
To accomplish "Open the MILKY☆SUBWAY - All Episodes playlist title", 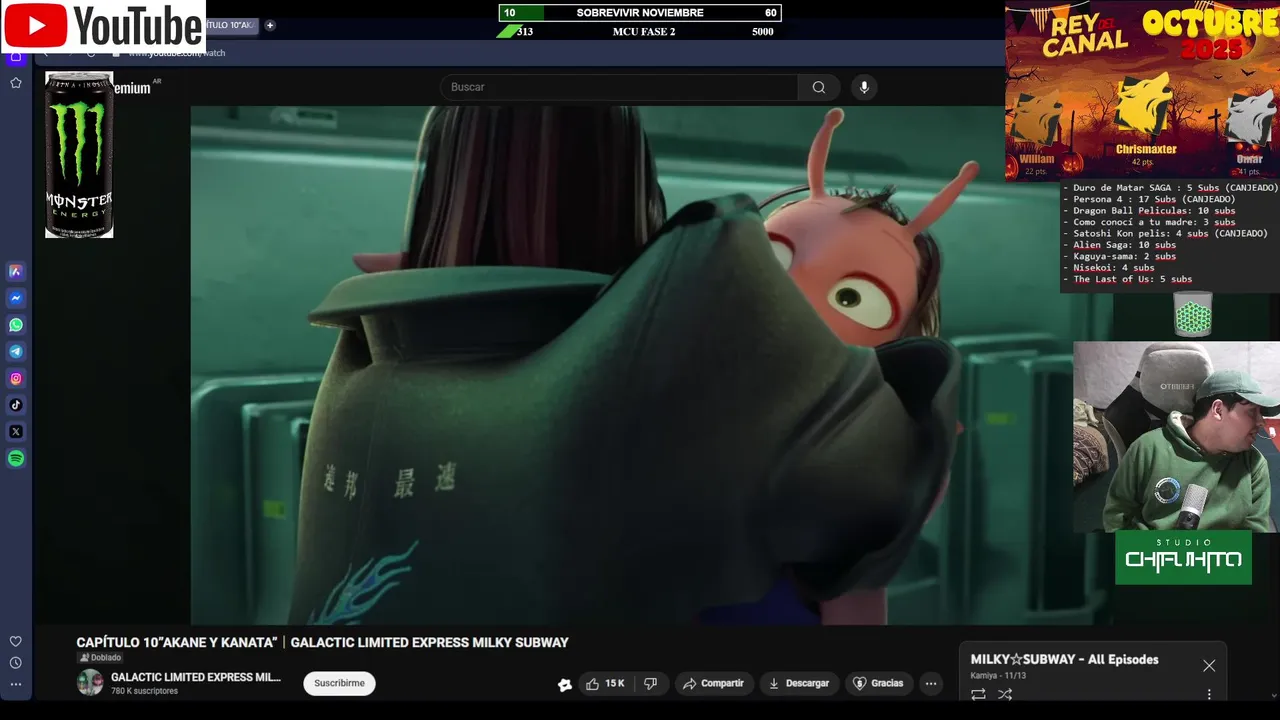I will 1064,660.
